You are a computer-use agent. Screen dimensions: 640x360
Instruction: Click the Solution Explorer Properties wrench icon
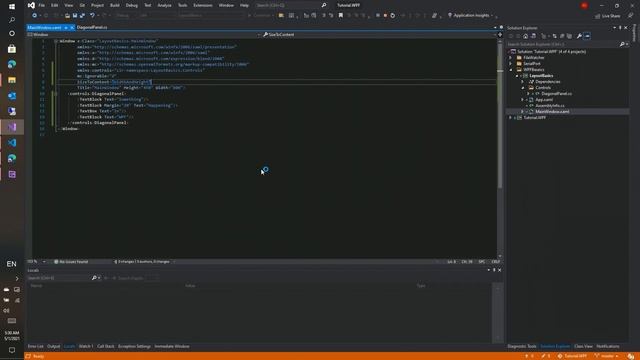coord(579,36)
